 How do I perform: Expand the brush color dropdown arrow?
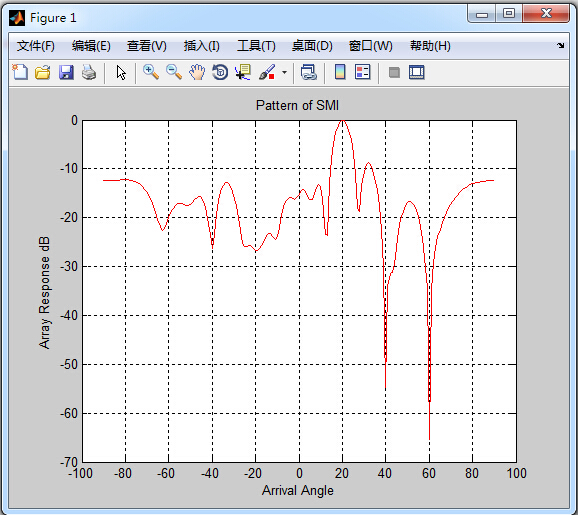coord(284,72)
